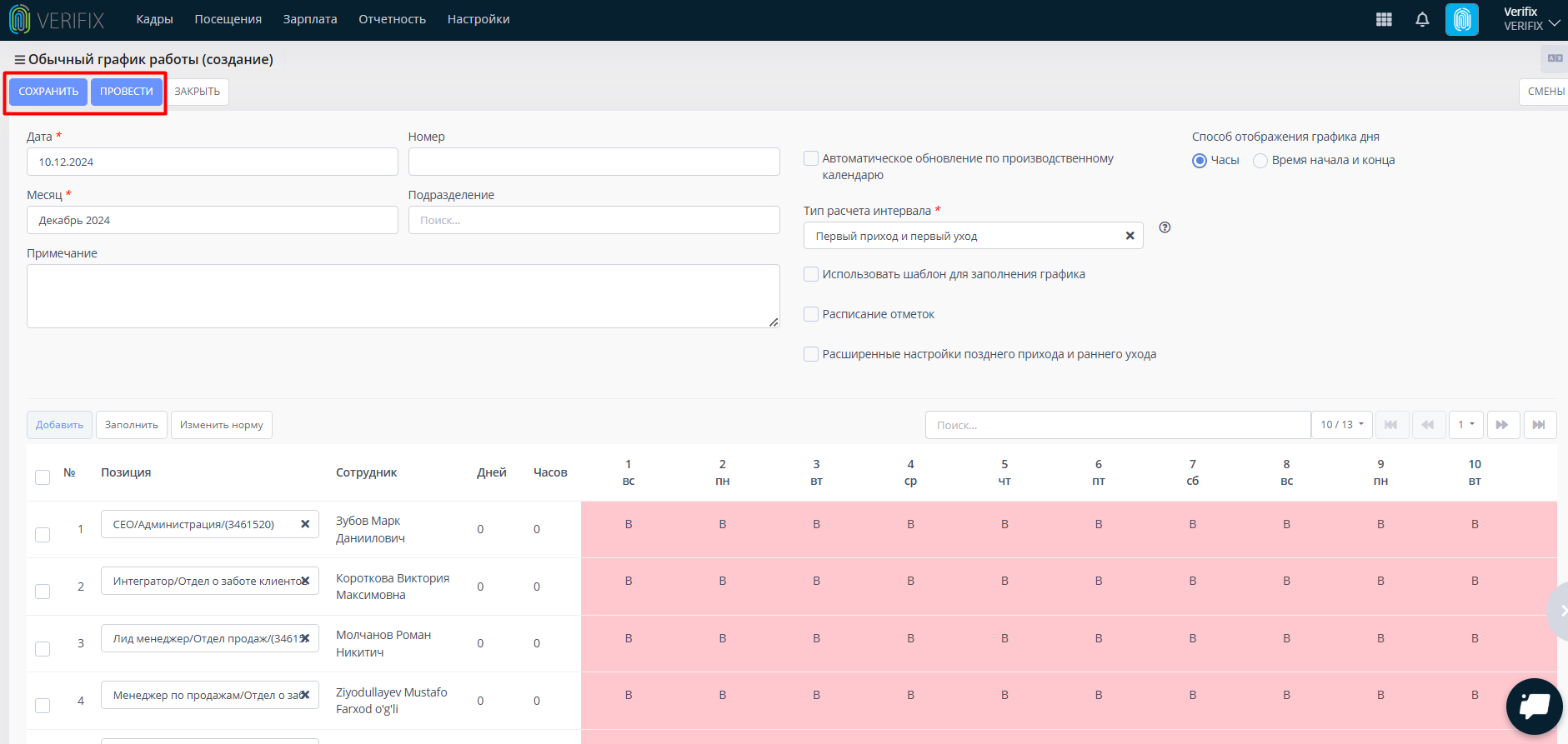Select row 3 checkbox for Молчанов Роман
Screen dimensions: 1568x744
[43, 649]
